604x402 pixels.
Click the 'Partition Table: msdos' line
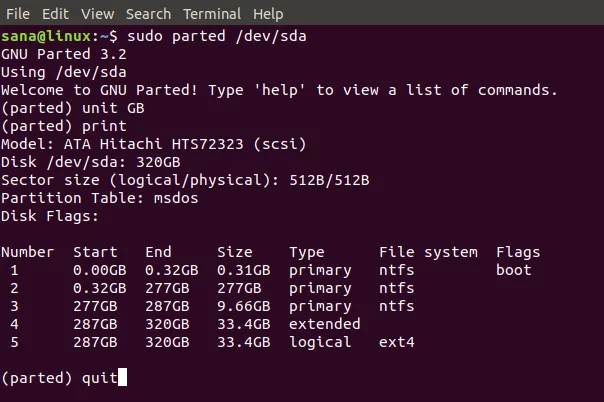[x=99, y=198]
